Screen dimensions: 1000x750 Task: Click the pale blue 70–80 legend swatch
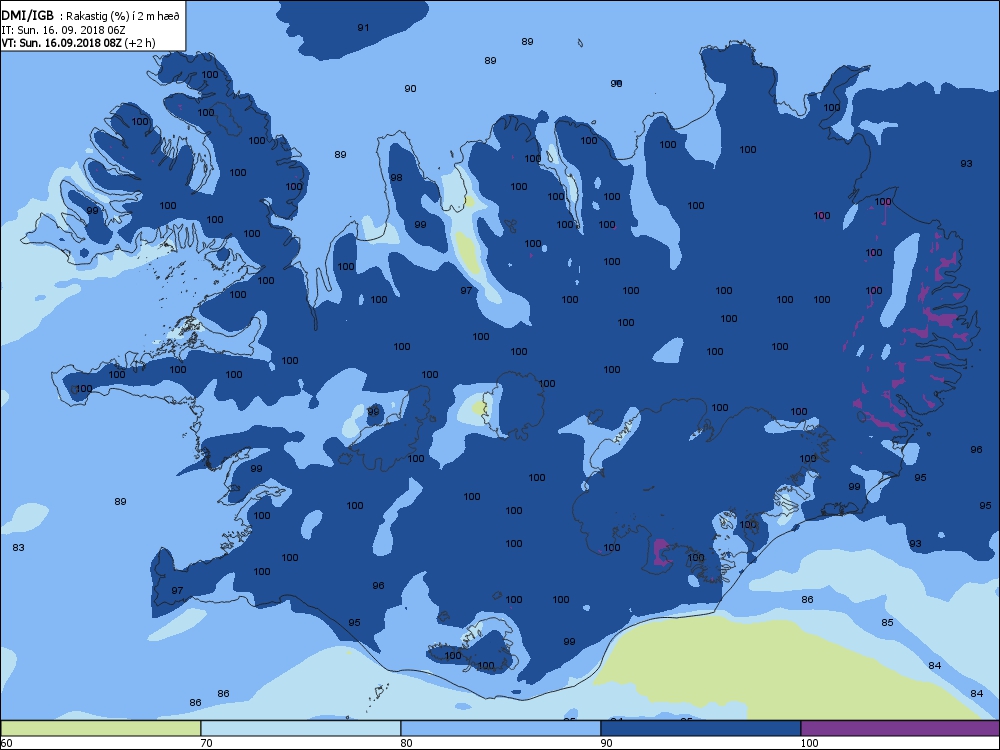300,728
